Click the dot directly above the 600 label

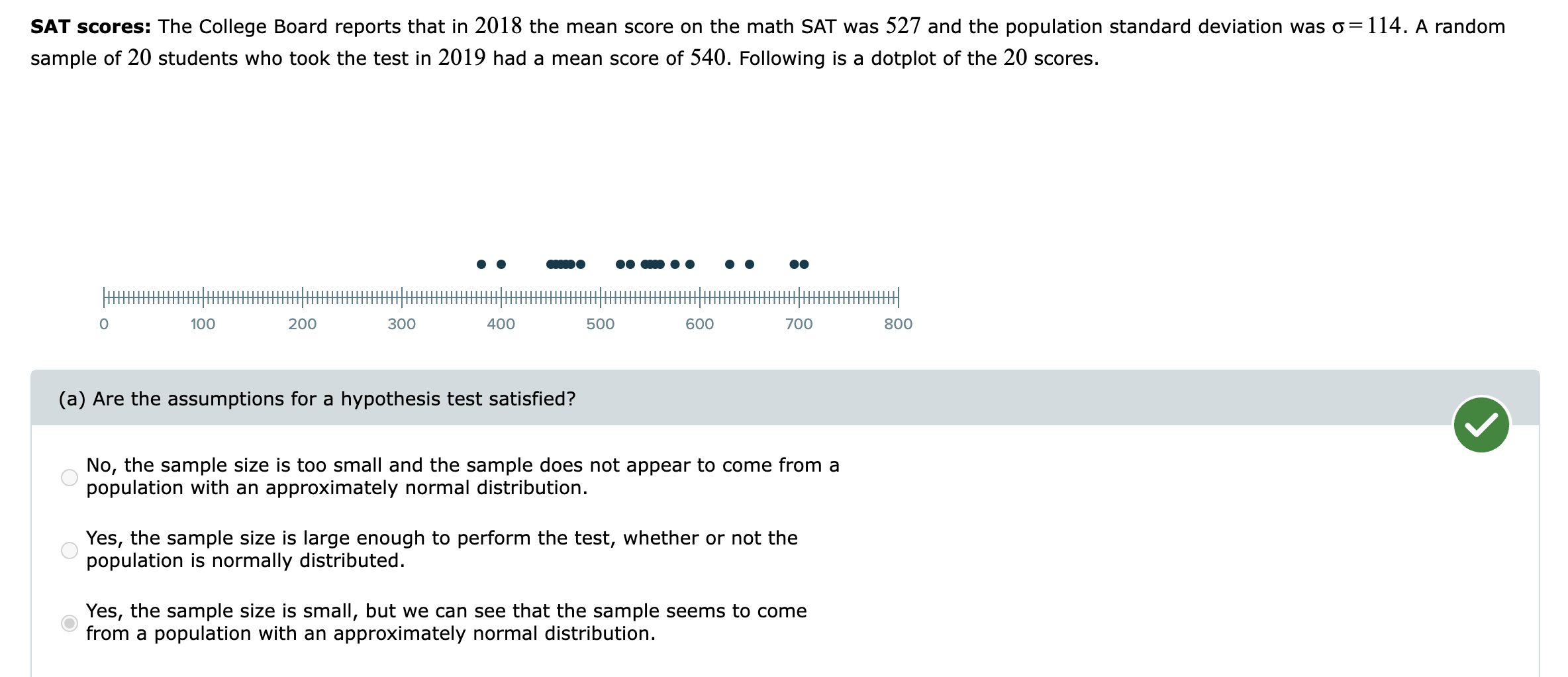691,263
